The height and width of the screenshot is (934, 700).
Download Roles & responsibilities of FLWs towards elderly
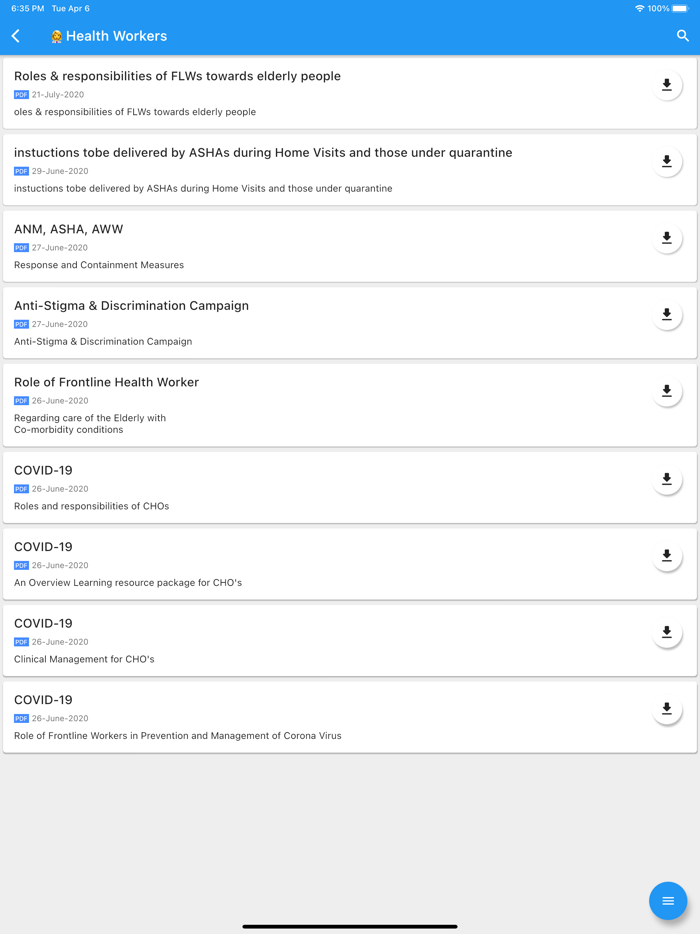[x=667, y=85]
